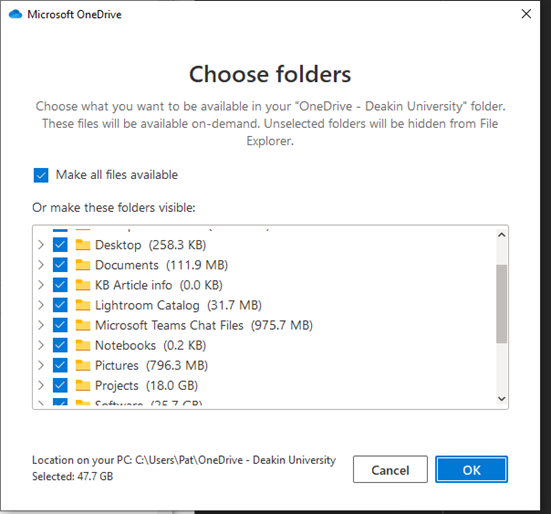Click the OneDrive cloud icon in title bar

[15, 14]
